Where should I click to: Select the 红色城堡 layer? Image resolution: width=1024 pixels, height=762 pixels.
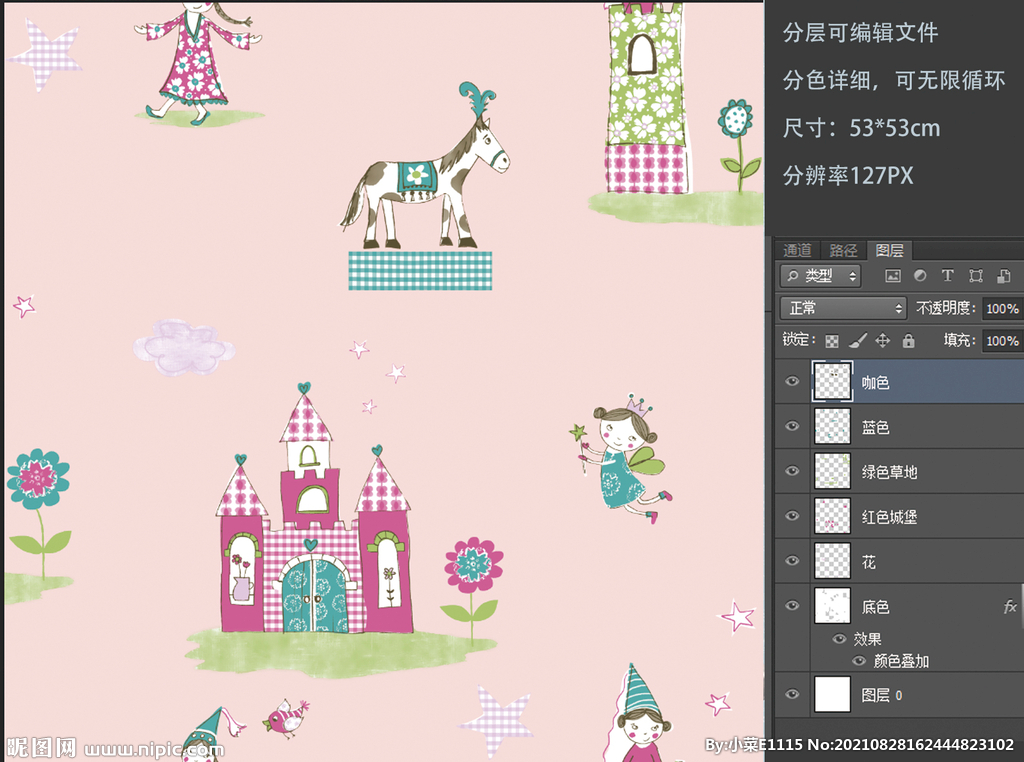click(x=889, y=517)
